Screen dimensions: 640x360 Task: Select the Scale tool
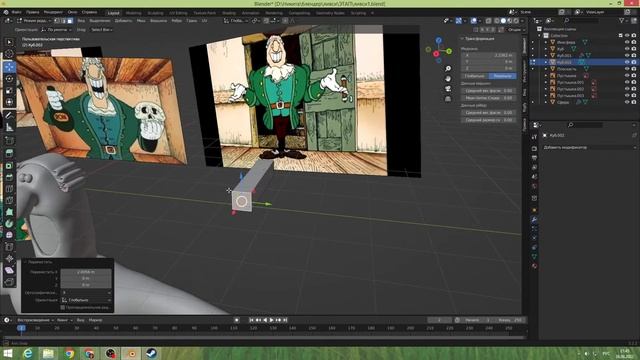(x=9, y=91)
